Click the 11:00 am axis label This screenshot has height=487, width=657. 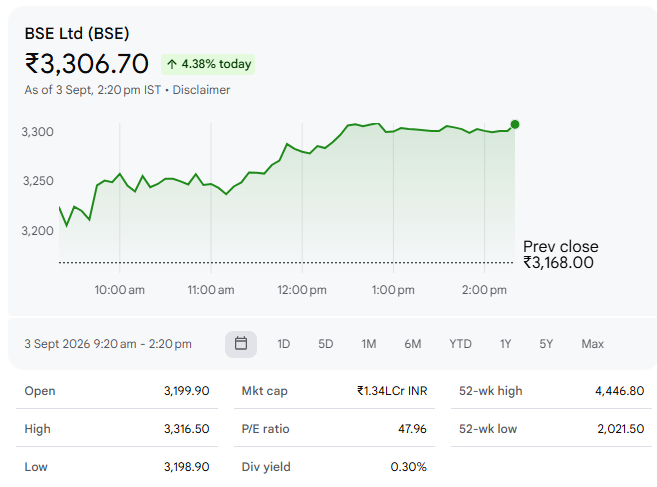(x=211, y=290)
